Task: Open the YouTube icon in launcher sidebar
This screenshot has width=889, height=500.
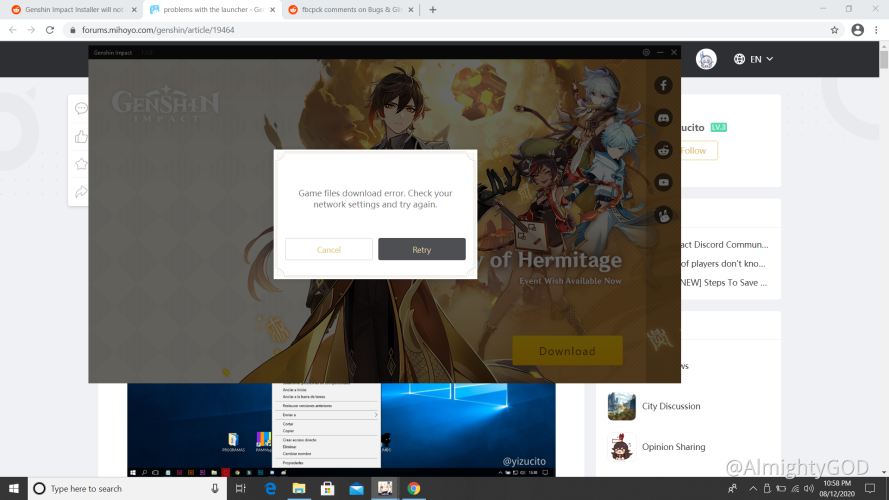Action: pyautogui.click(x=663, y=183)
